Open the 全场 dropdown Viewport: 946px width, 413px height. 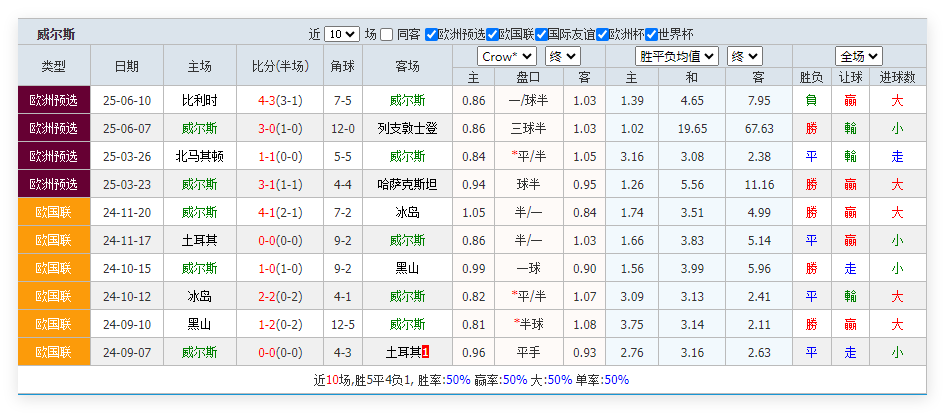click(858, 56)
